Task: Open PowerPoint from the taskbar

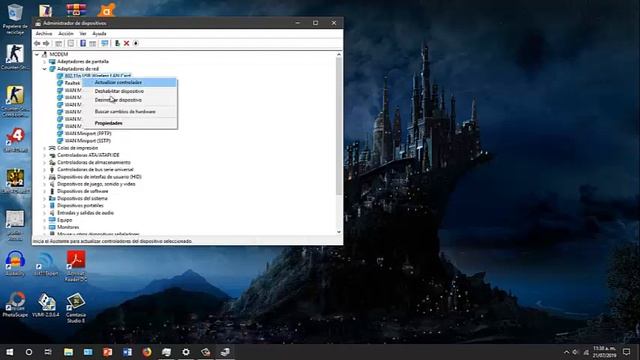Action: coord(107,352)
